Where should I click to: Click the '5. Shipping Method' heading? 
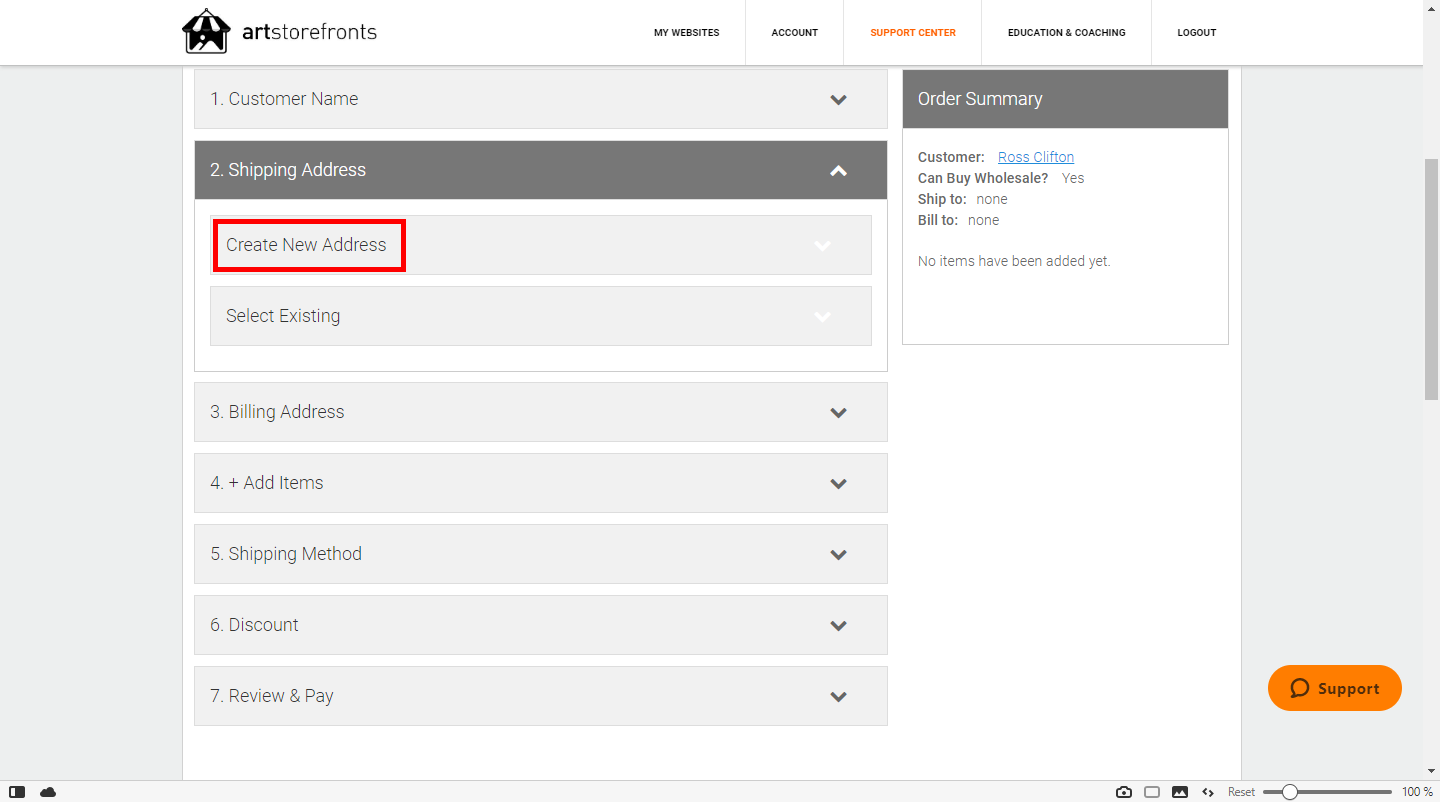[286, 554]
